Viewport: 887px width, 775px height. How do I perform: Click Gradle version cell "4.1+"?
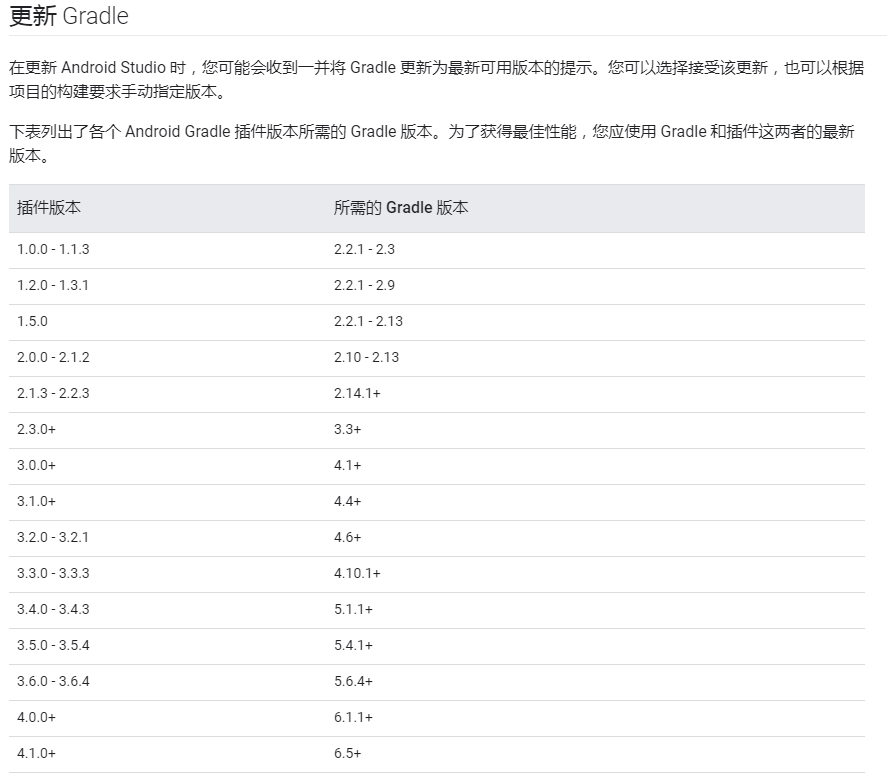pyautogui.click(x=347, y=466)
